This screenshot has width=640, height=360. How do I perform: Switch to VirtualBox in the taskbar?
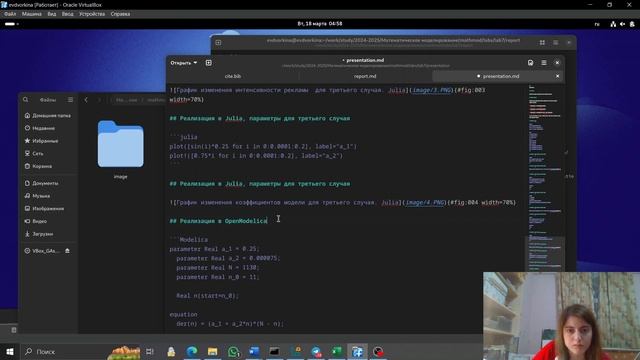[x=358, y=351]
